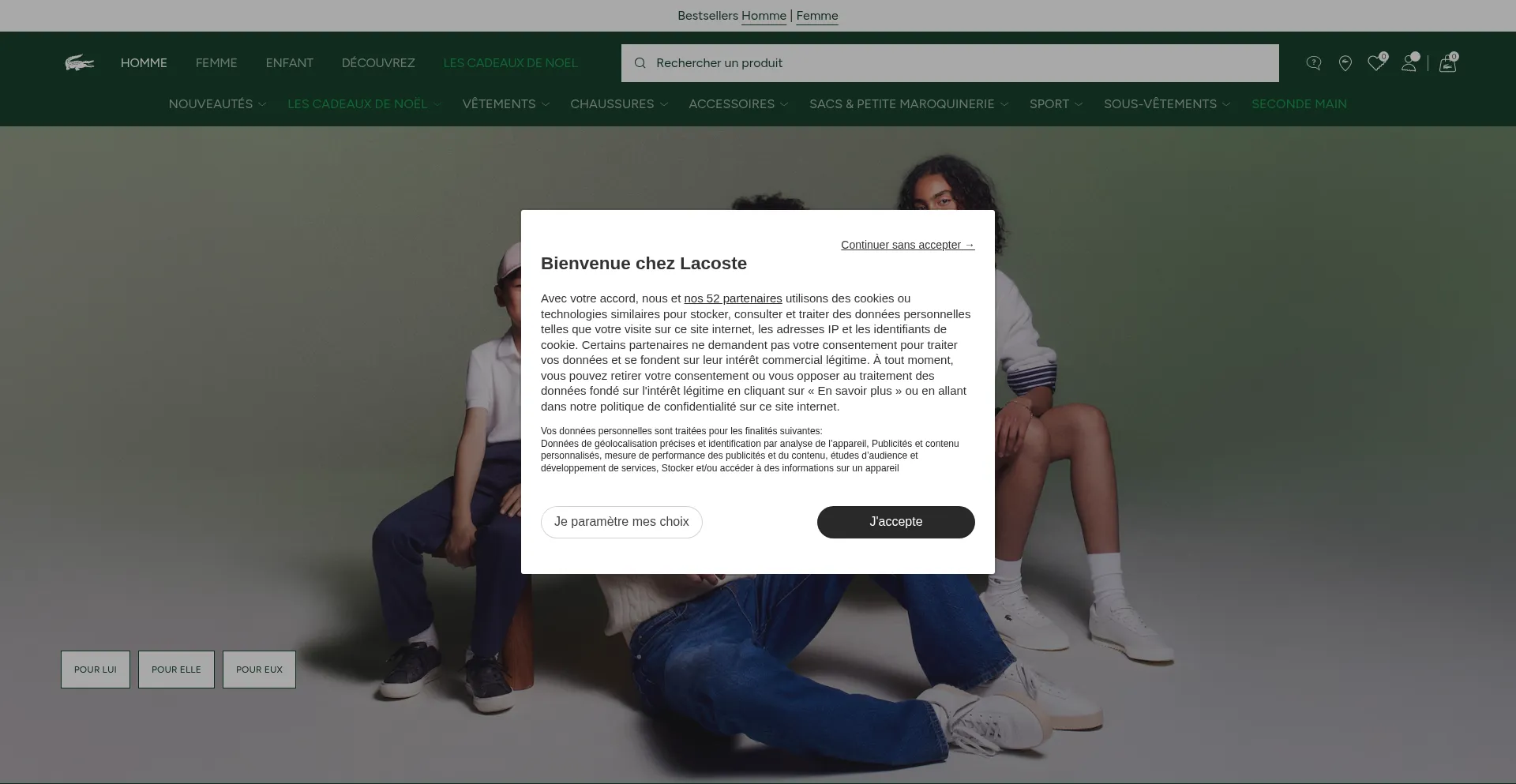Expand the Accessoires dropdown
Viewport: 1516px width, 784px height.
pyautogui.click(x=738, y=104)
